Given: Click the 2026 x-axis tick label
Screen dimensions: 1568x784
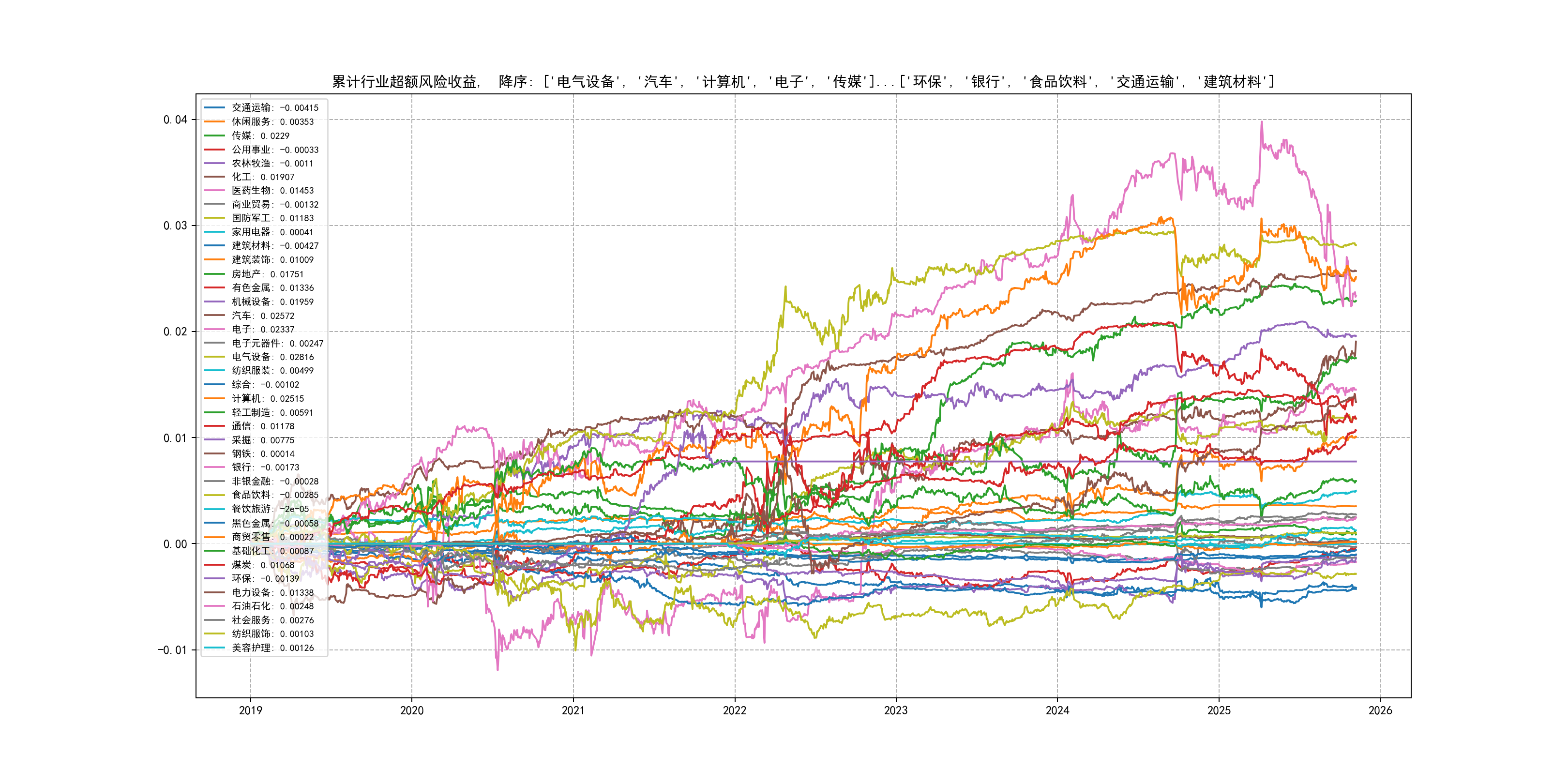Looking at the screenshot, I should 1380,710.
